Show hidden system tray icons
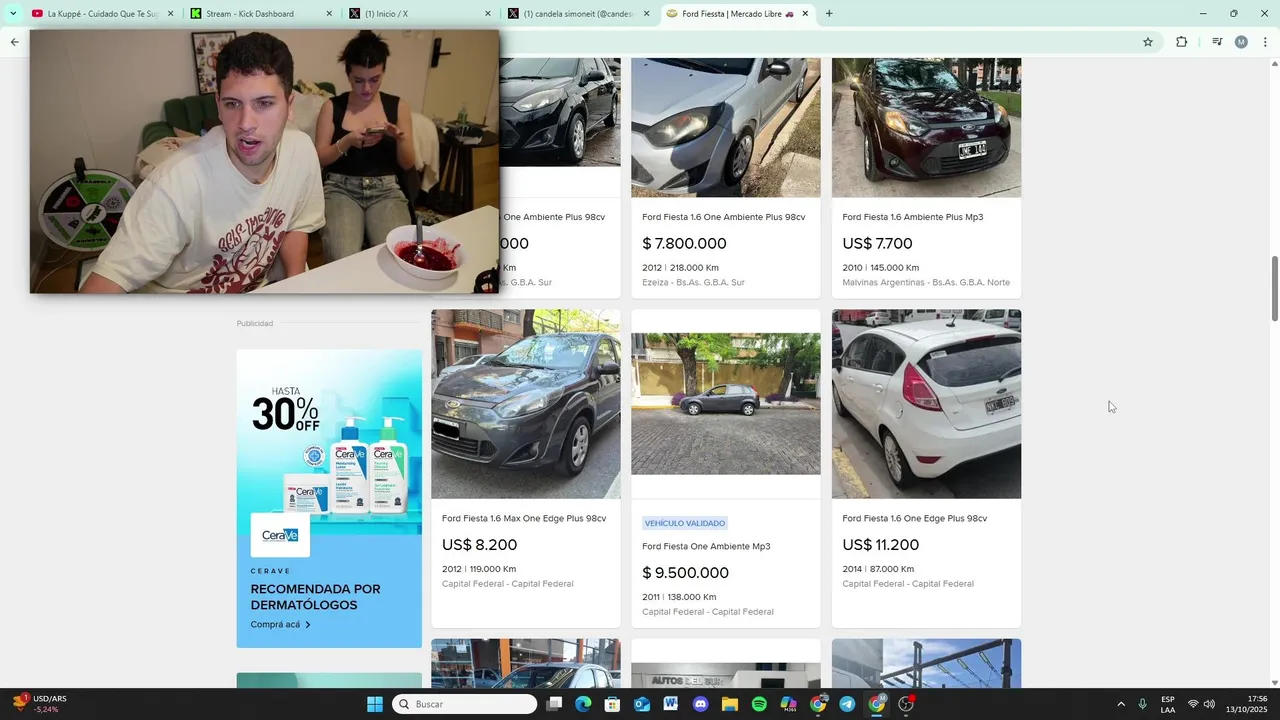 [x=1120, y=704]
